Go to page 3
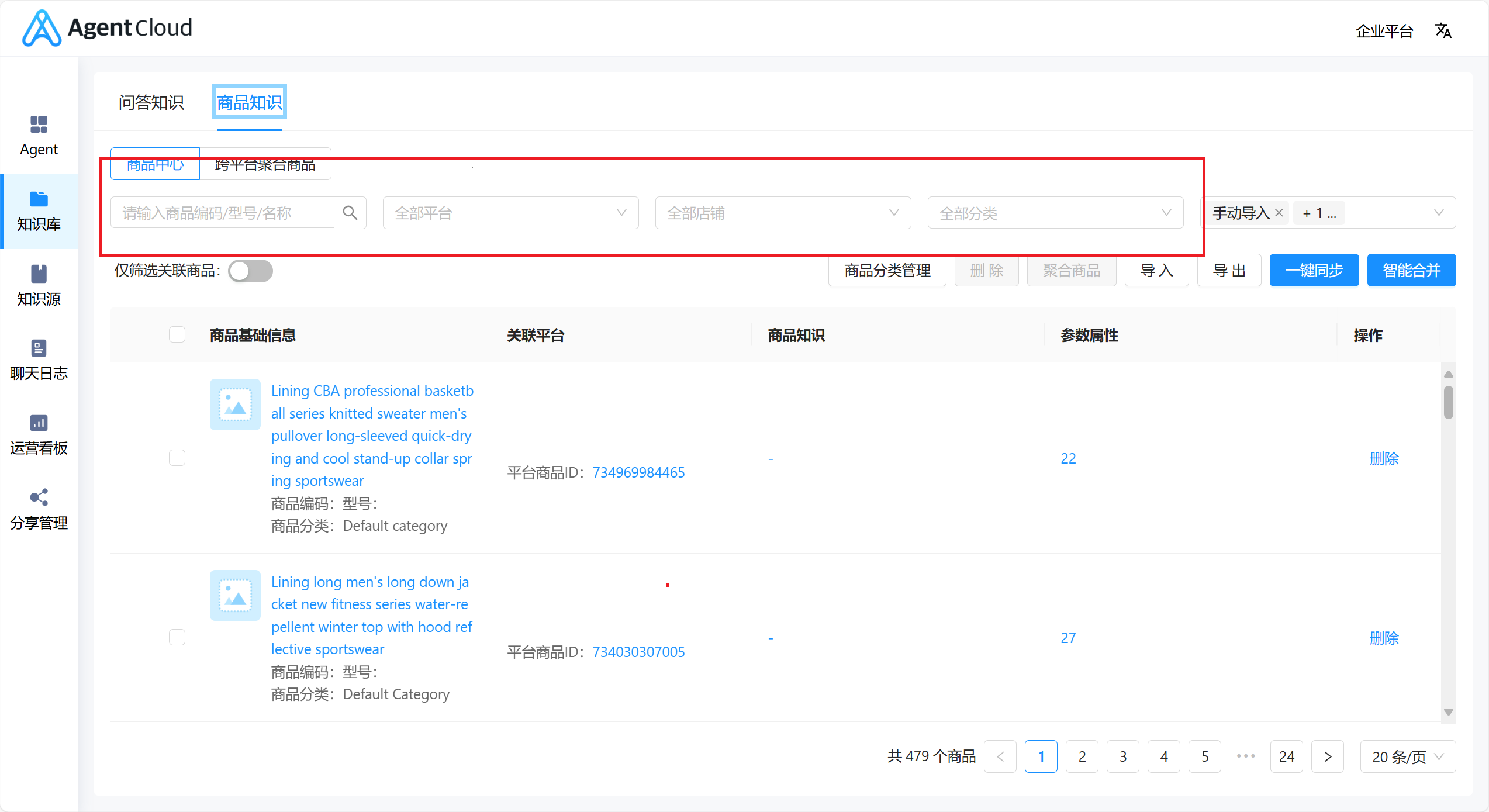 [x=1122, y=756]
